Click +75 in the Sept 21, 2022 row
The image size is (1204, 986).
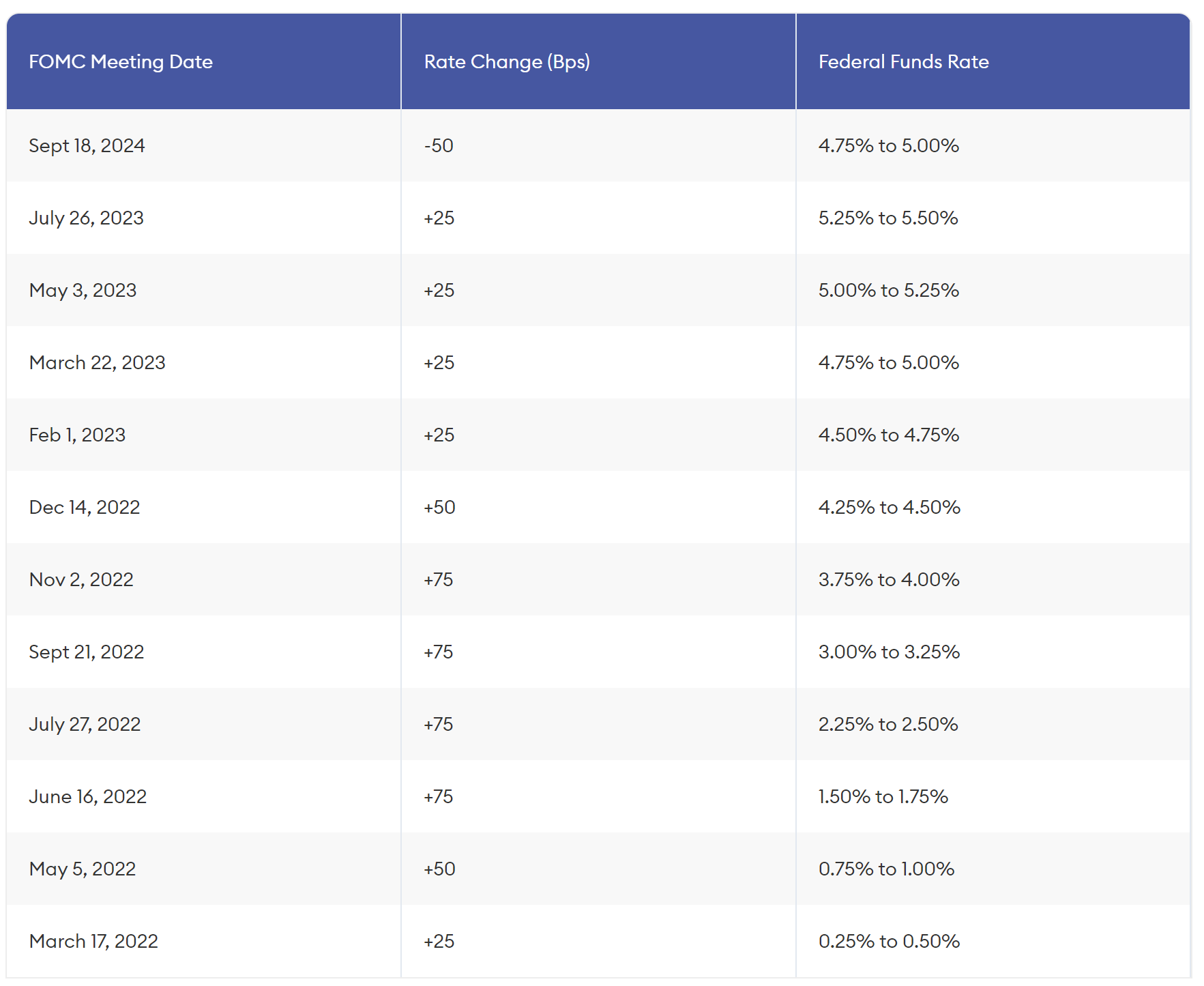[439, 652]
